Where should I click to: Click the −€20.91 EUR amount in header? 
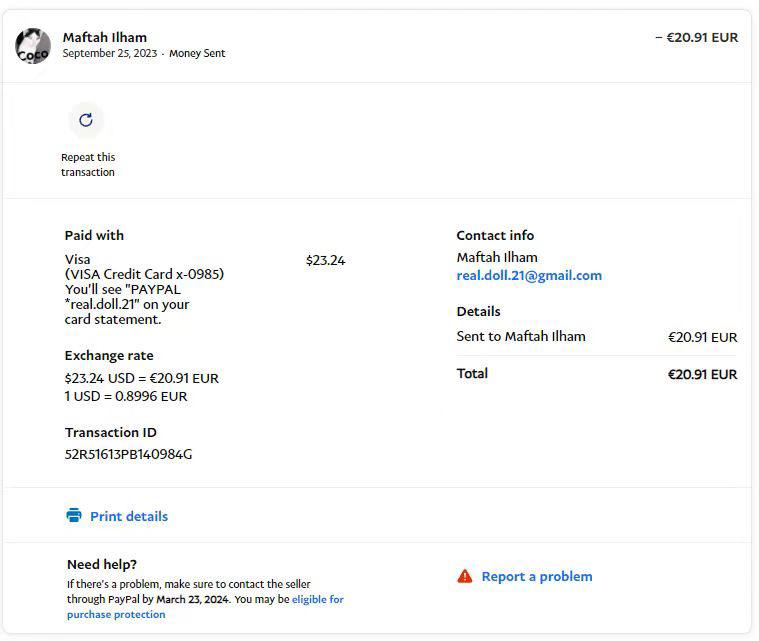pos(696,37)
